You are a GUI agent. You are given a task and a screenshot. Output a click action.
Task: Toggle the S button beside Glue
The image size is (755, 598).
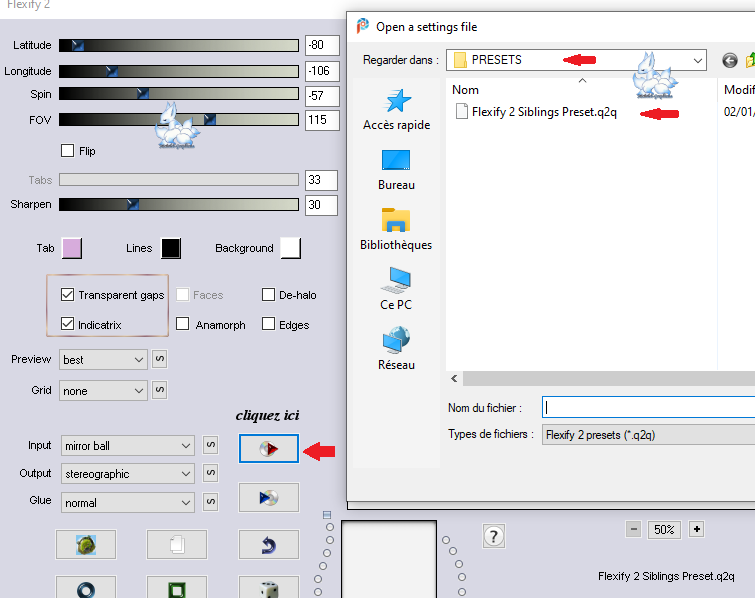[x=210, y=502]
